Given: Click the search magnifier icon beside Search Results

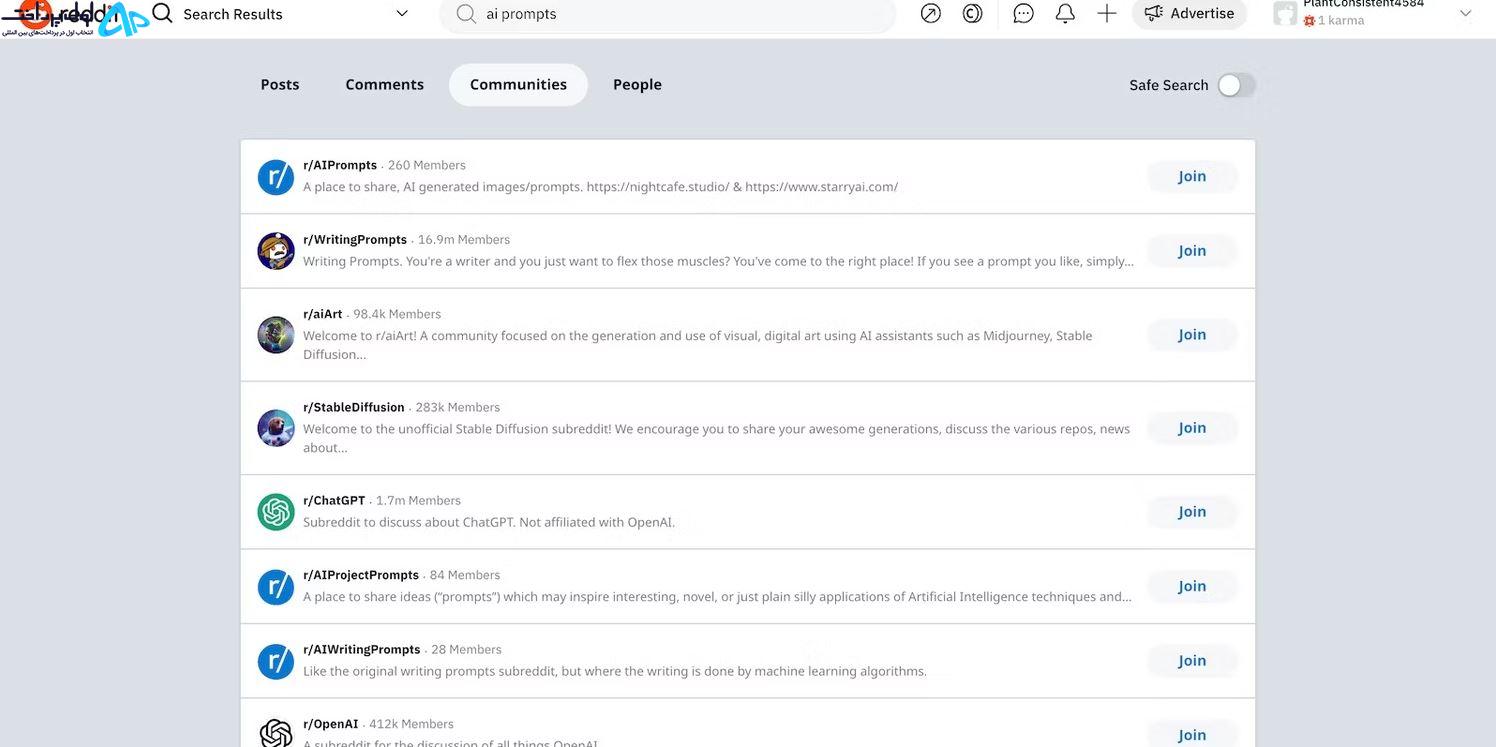Looking at the screenshot, I should (x=162, y=13).
